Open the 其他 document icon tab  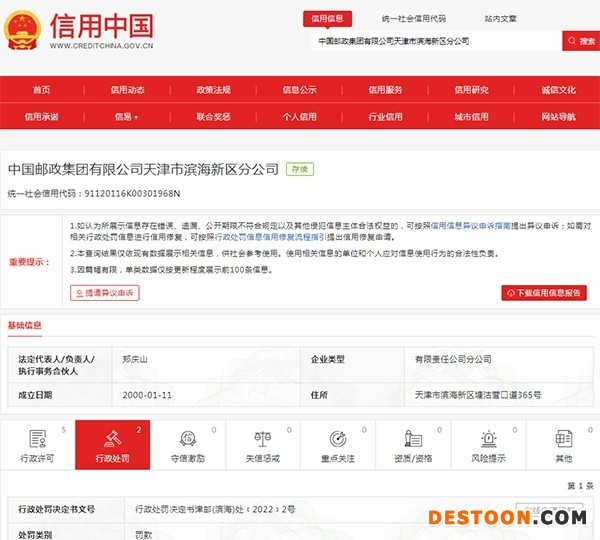[563, 439]
